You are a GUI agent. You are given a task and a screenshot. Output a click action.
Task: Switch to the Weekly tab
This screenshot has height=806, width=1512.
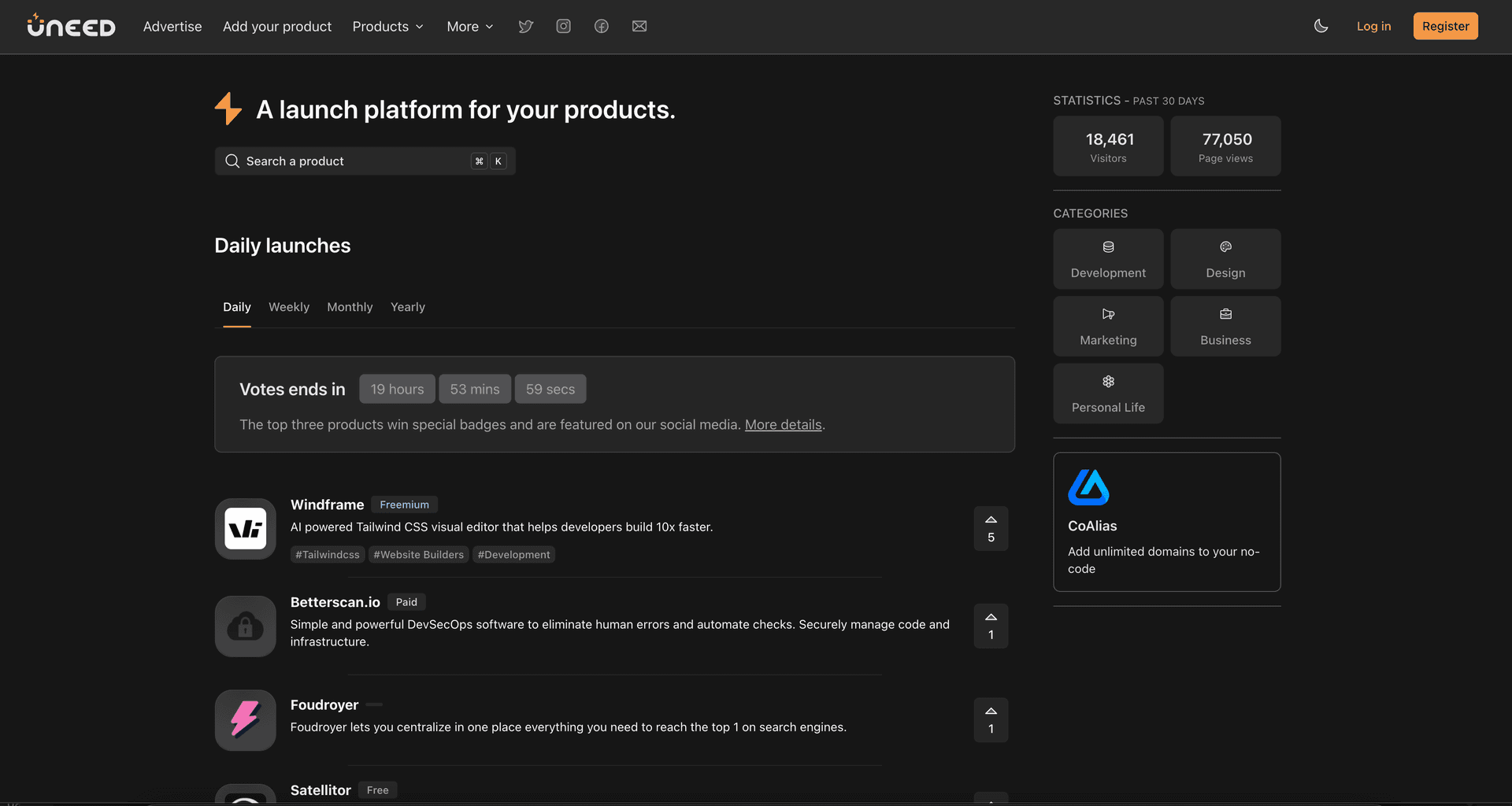pos(289,307)
